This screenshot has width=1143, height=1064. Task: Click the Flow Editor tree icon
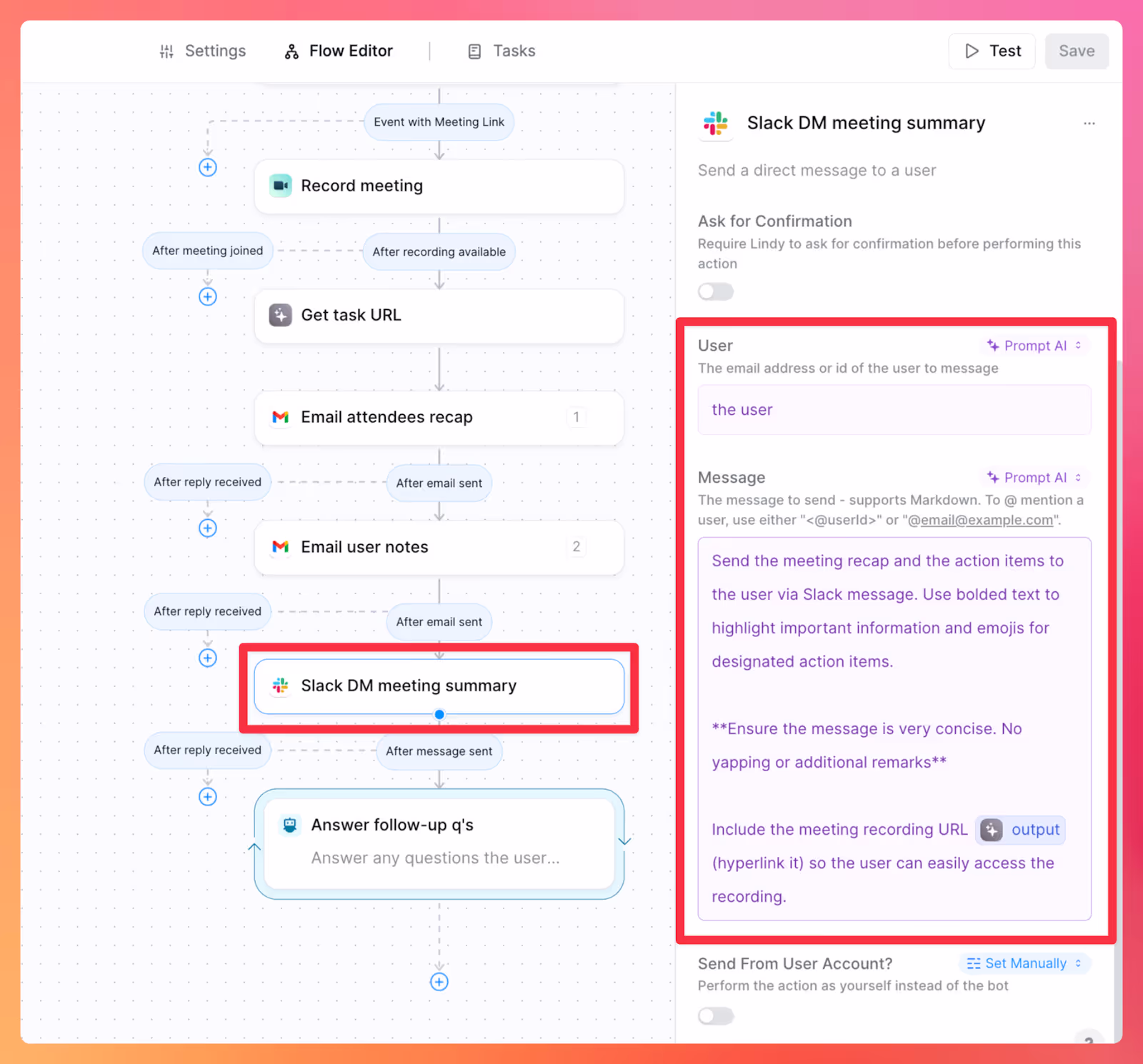[291, 51]
